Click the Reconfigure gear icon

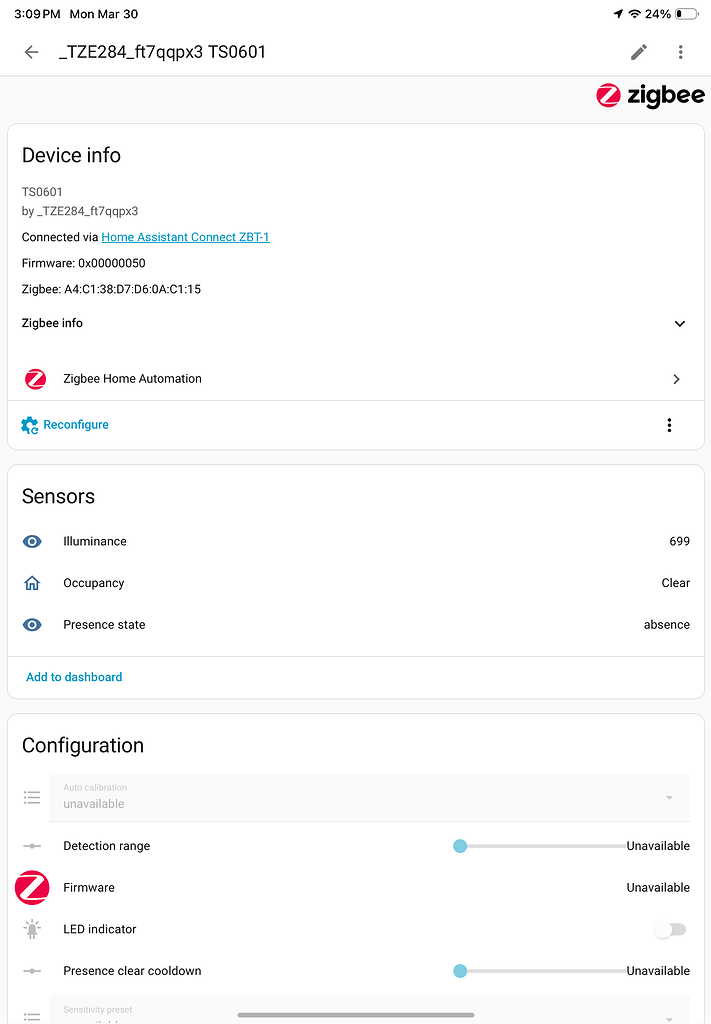click(29, 425)
